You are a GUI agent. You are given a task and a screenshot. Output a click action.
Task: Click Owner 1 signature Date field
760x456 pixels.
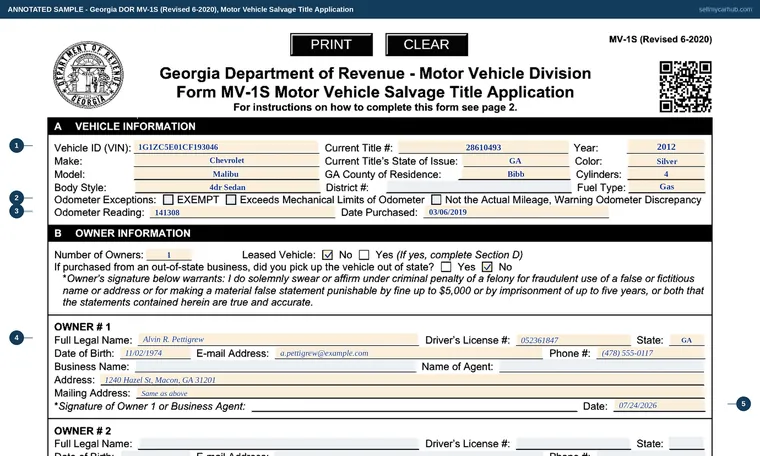point(659,406)
